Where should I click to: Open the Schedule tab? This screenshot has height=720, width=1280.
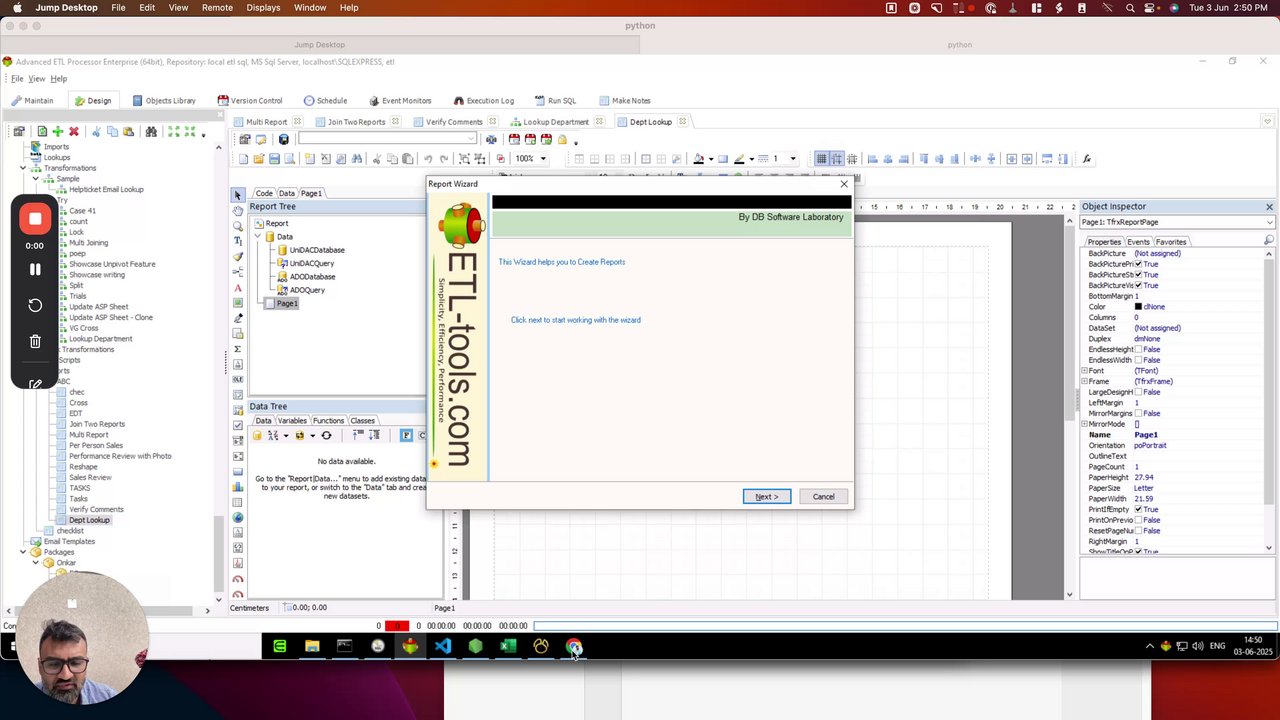(326, 101)
